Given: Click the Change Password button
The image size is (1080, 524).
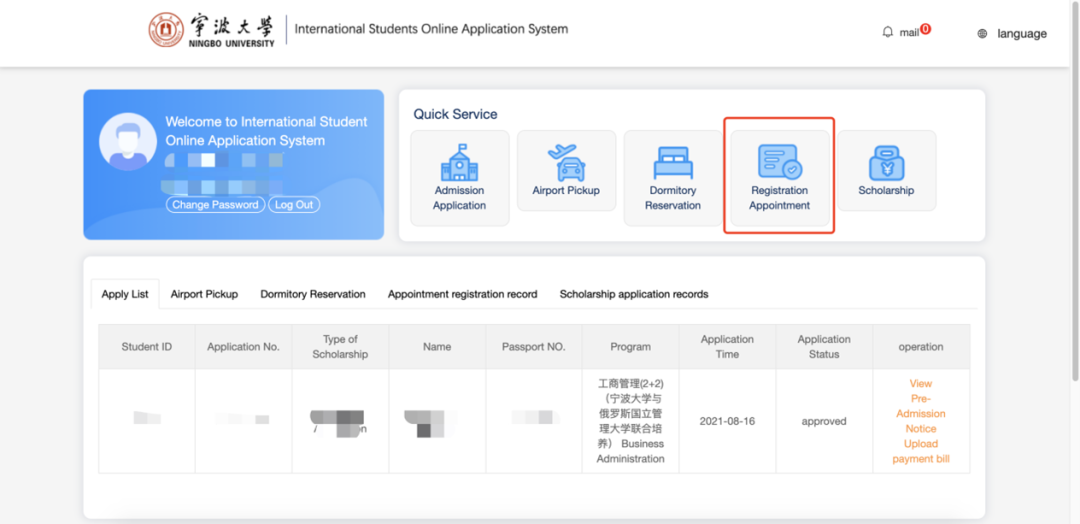Looking at the screenshot, I should tap(214, 205).
